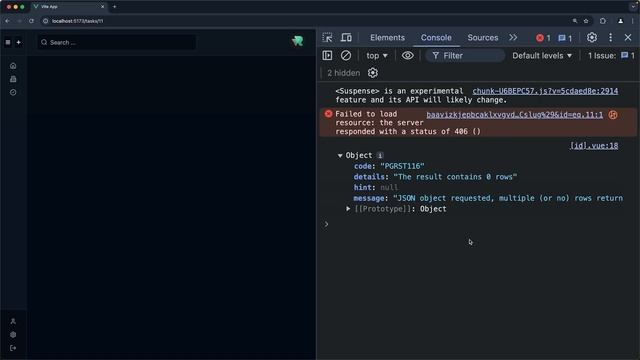
Task: Open console settings gear beside 2 hidden
Action: point(373,73)
